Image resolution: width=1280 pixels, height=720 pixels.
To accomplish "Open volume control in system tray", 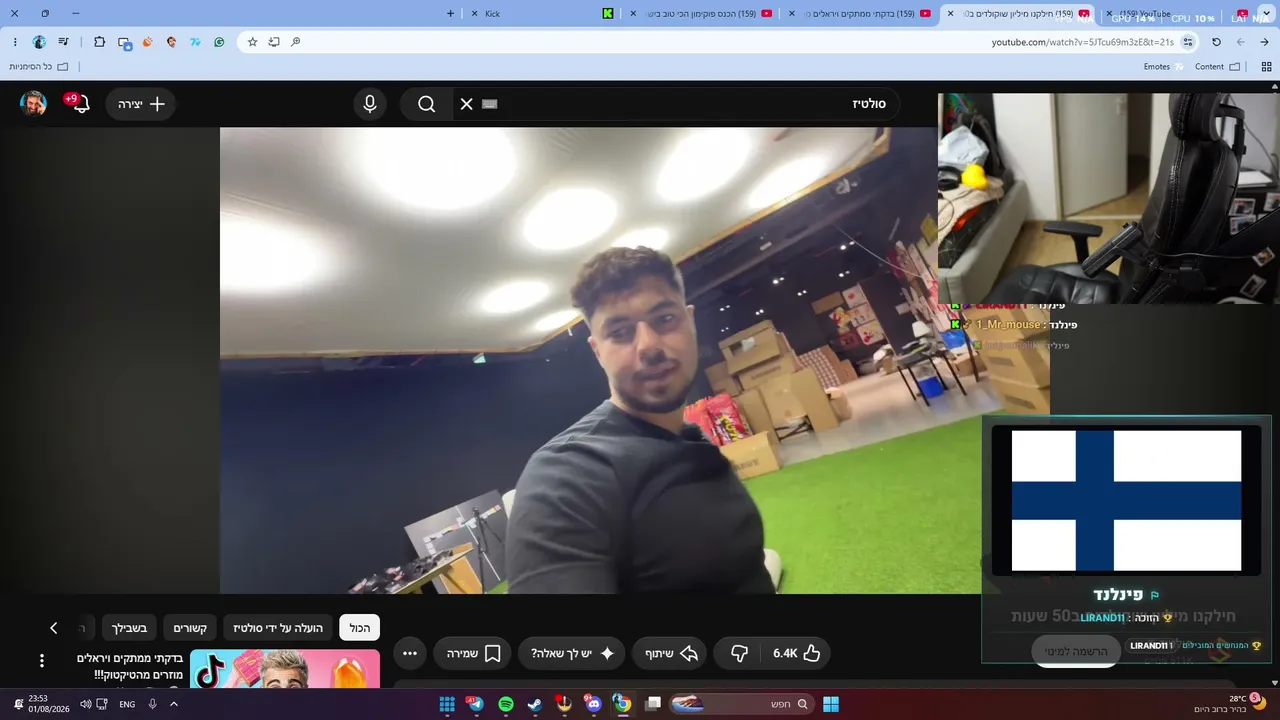I will click(x=85, y=704).
